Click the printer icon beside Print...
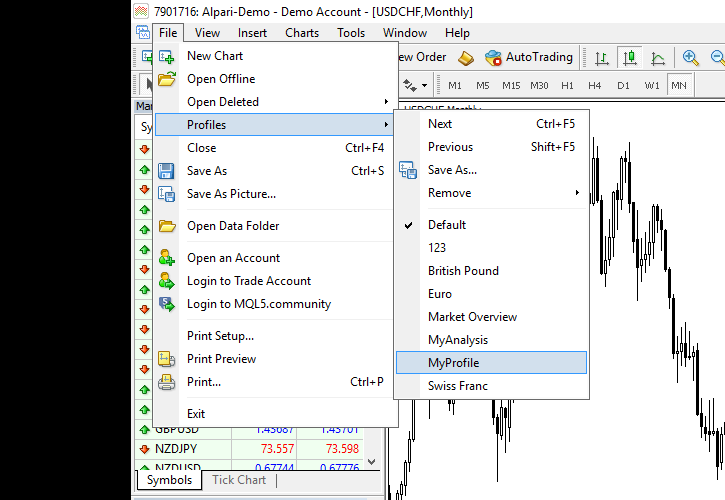 [x=166, y=382]
